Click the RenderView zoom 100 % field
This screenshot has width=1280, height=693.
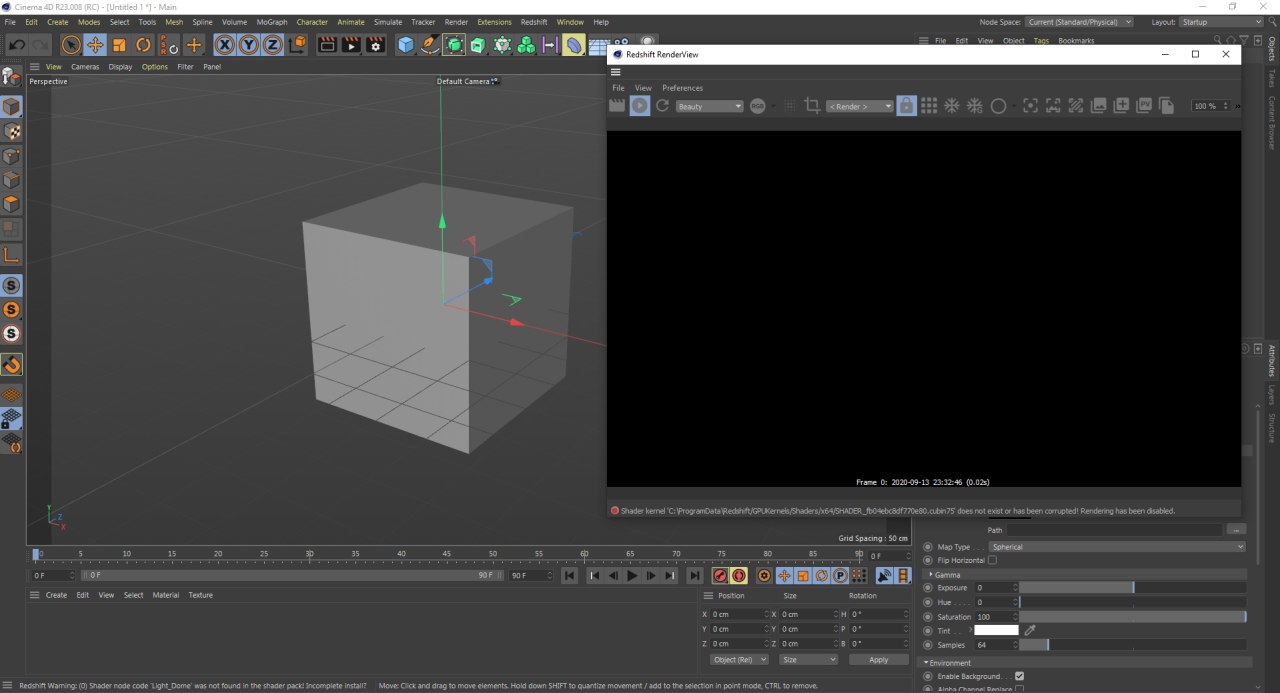coord(1212,106)
